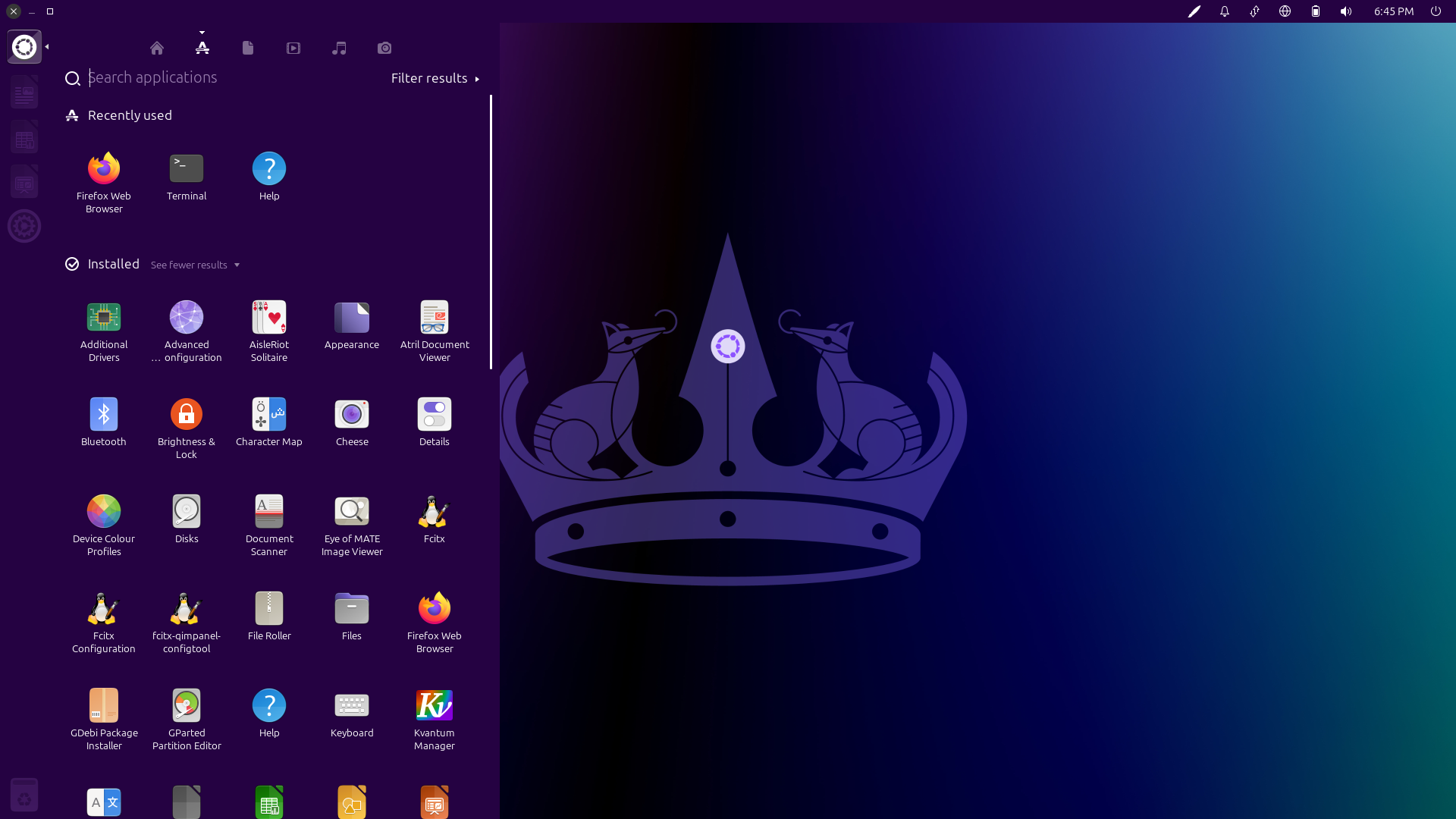This screenshot has width=1456, height=819.
Task: Launch AisleRiot Solitaire game
Action: 269,331
